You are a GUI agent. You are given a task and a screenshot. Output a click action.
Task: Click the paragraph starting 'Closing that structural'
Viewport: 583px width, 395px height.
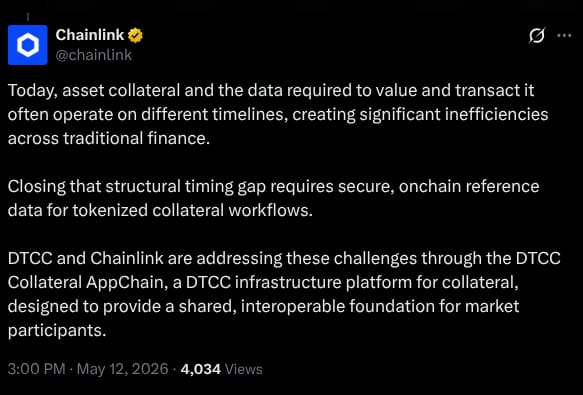[x=273, y=198]
